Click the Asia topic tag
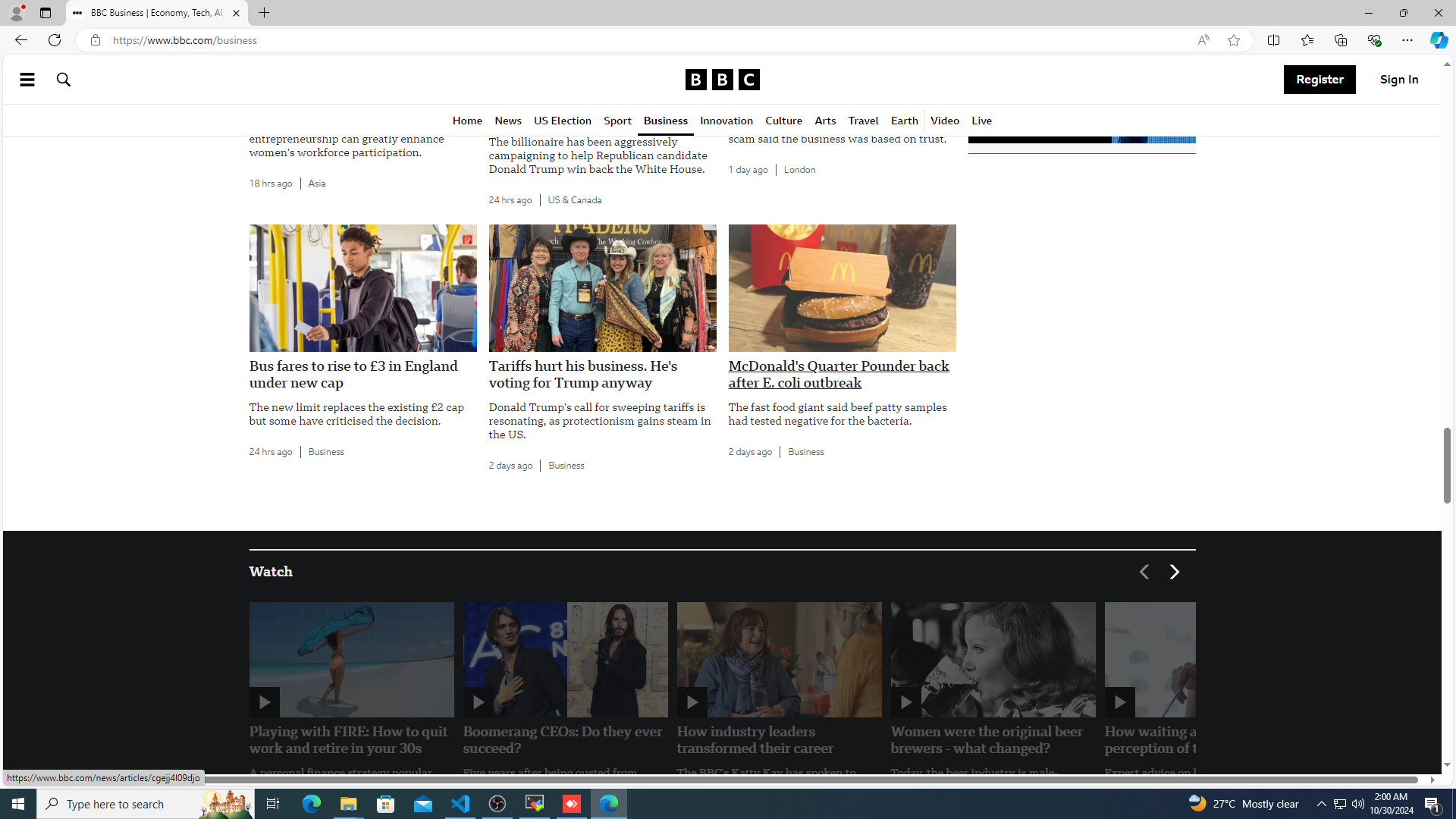This screenshot has height=819, width=1456. [317, 184]
